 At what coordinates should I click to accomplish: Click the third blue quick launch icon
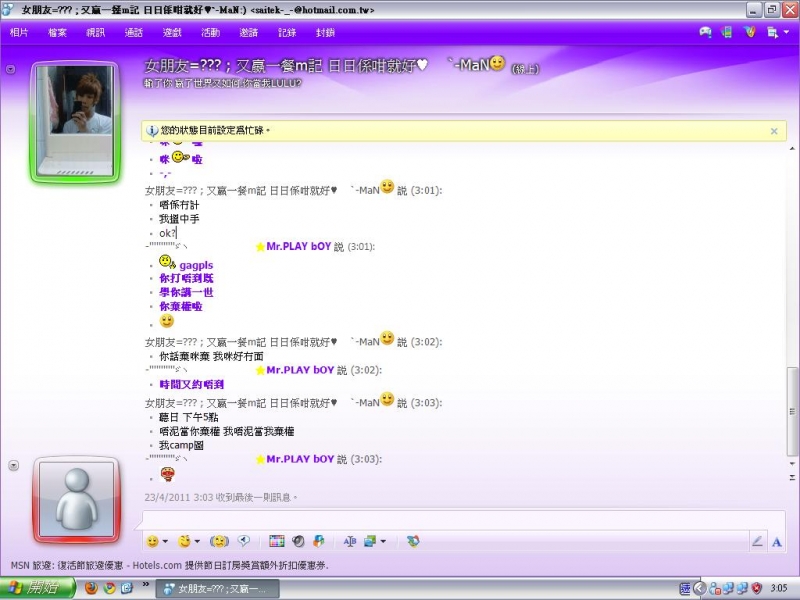pyautogui.click(x=127, y=588)
